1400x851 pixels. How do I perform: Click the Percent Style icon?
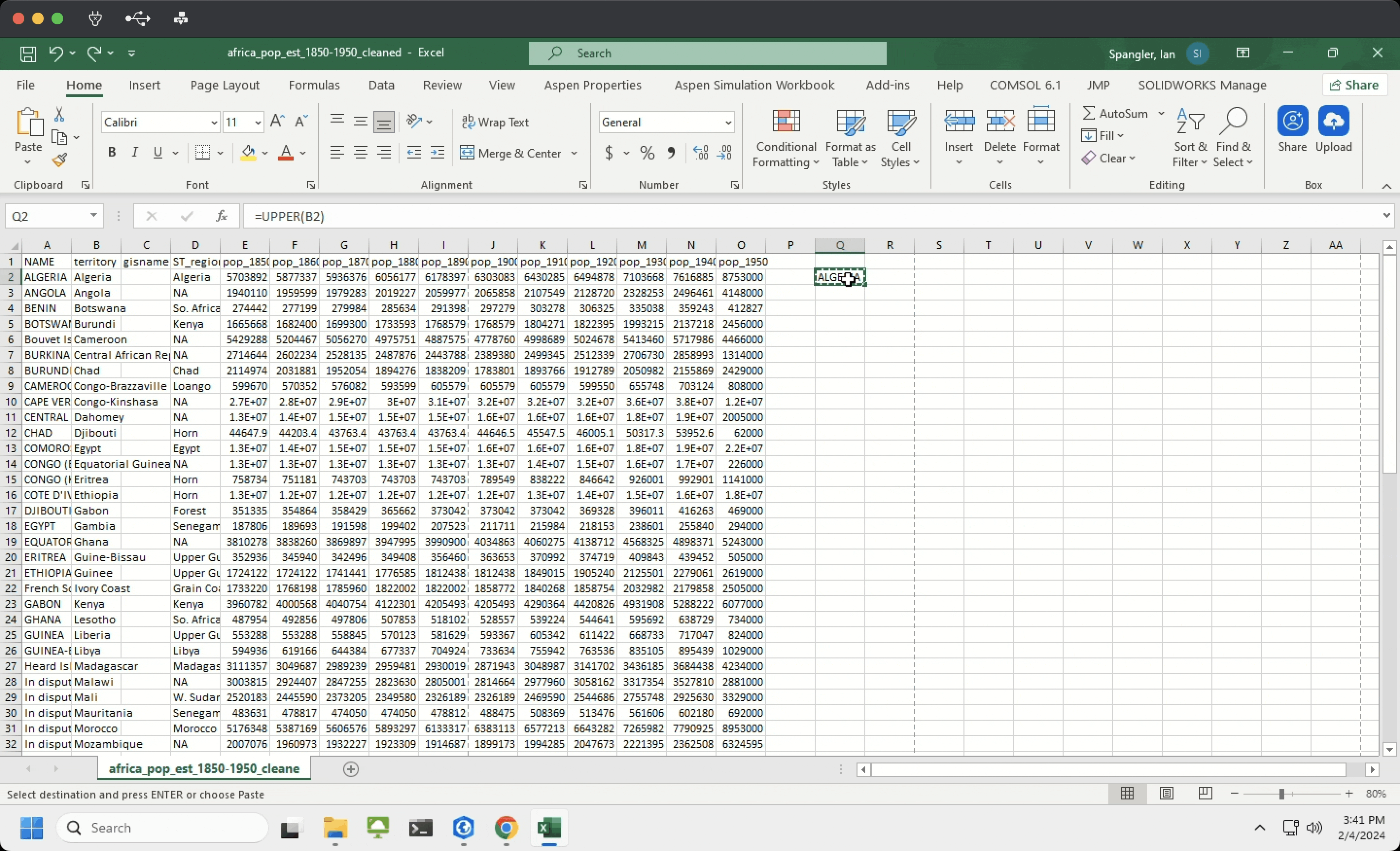pos(647,153)
